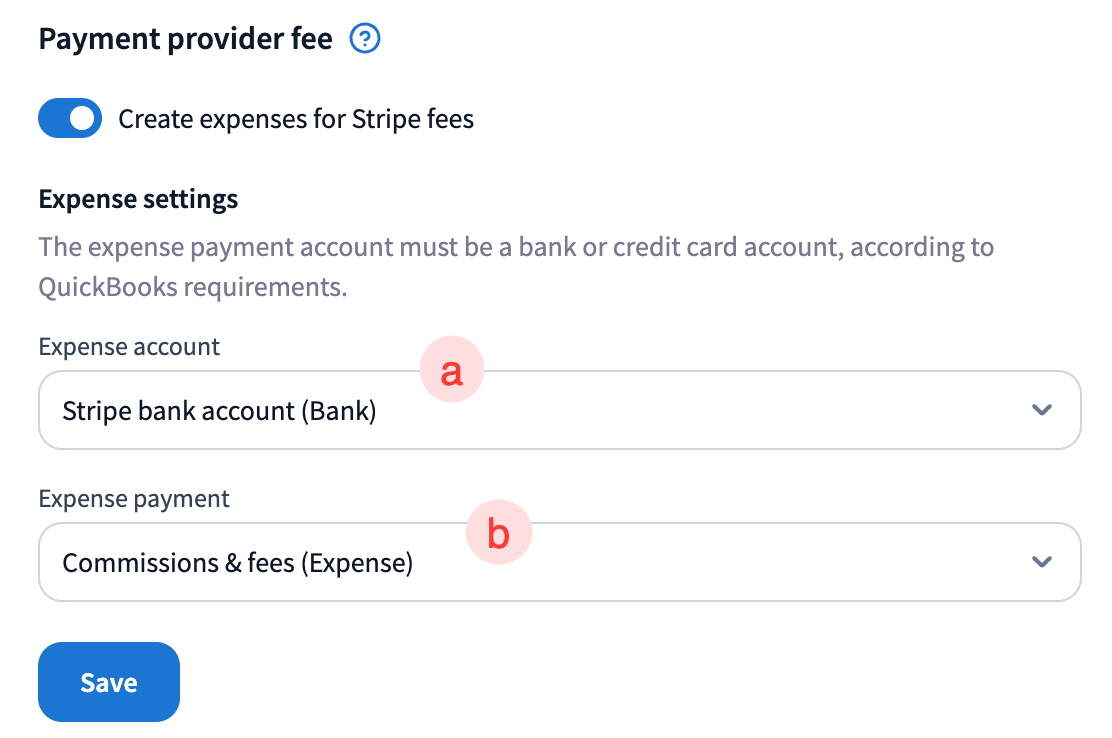Click the "Create expenses for Stripe fees" label

pos(296,120)
